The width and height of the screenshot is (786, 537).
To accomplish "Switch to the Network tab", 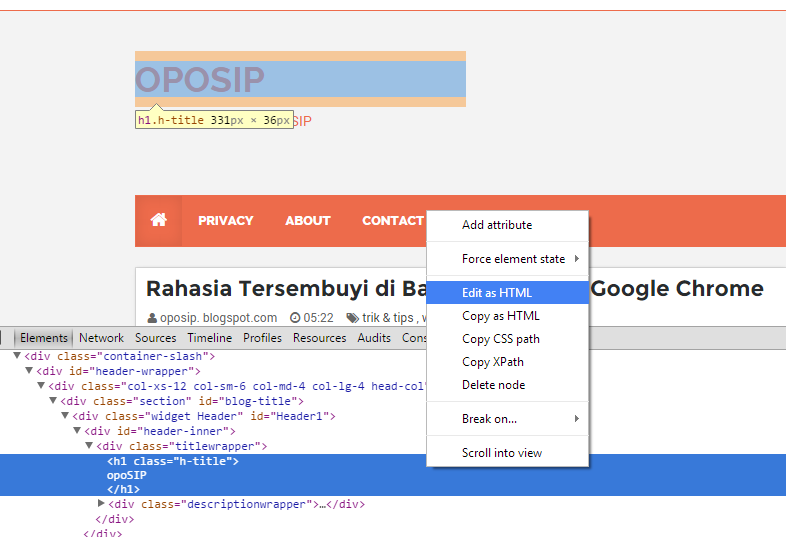I will (x=101, y=338).
